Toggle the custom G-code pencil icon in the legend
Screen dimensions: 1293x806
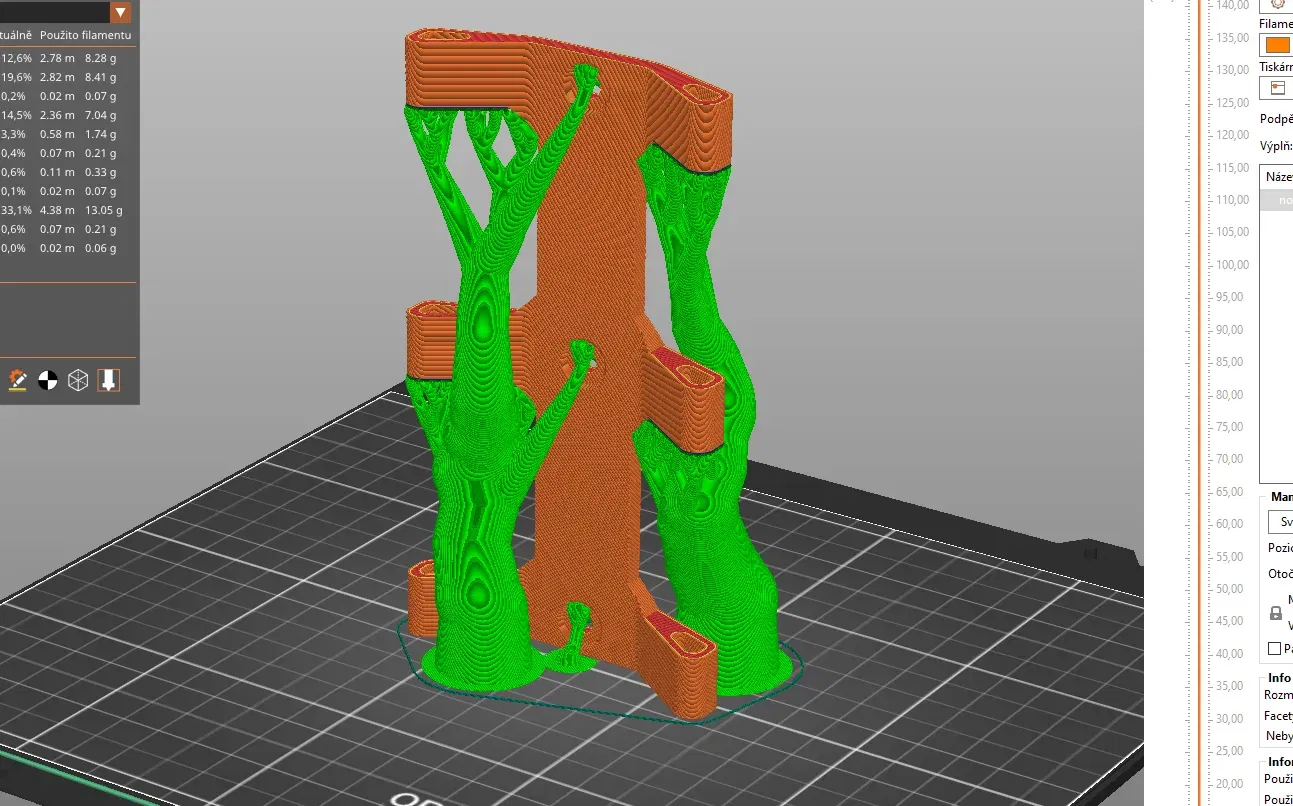click(x=17, y=380)
